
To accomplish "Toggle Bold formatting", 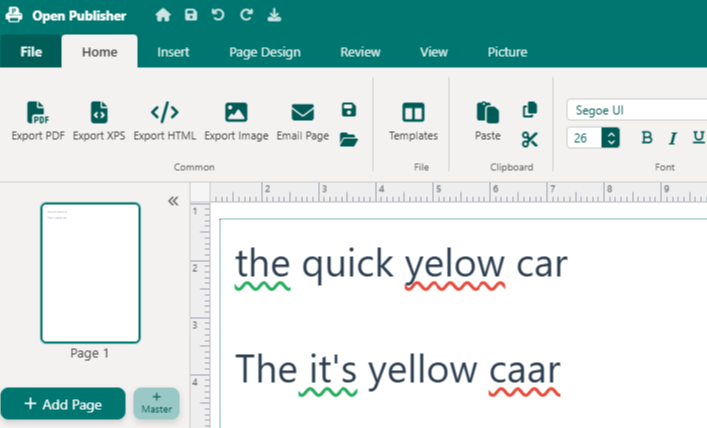I will click(x=647, y=138).
